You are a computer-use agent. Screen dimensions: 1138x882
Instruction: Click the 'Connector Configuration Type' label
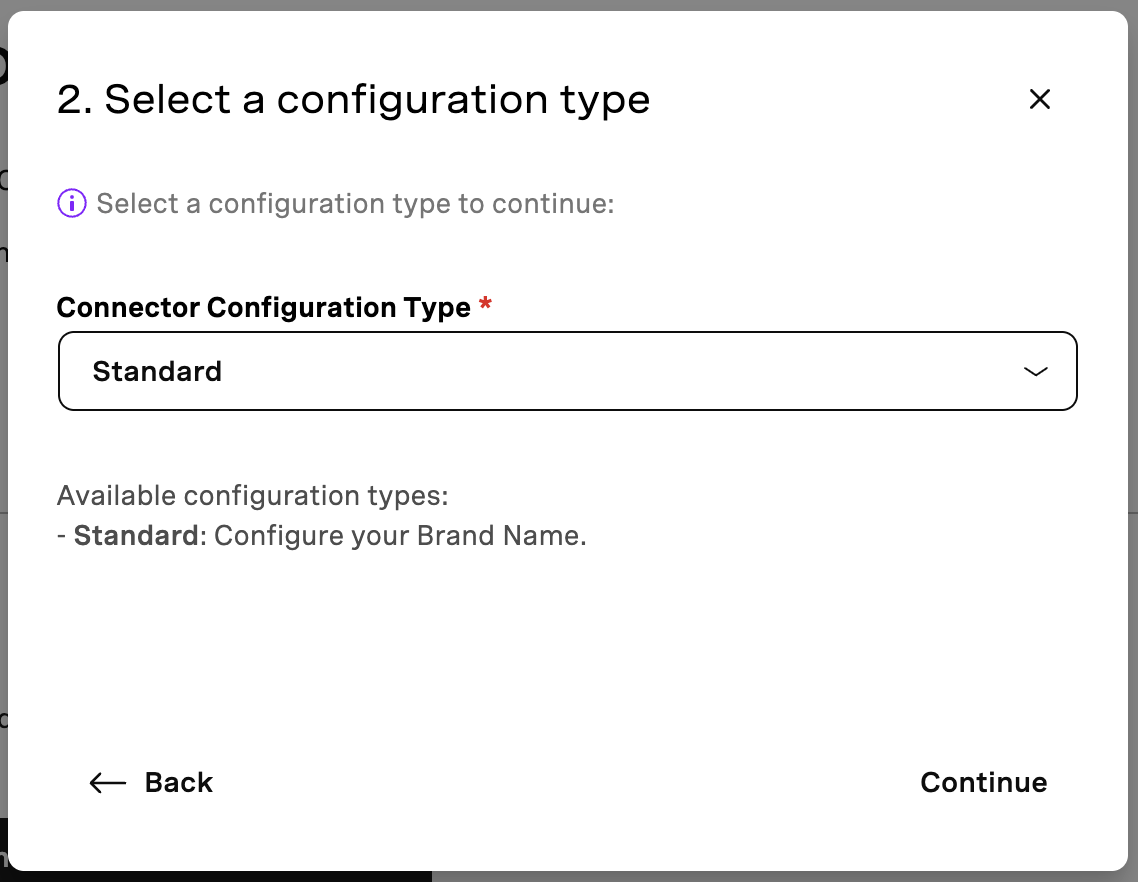(263, 307)
